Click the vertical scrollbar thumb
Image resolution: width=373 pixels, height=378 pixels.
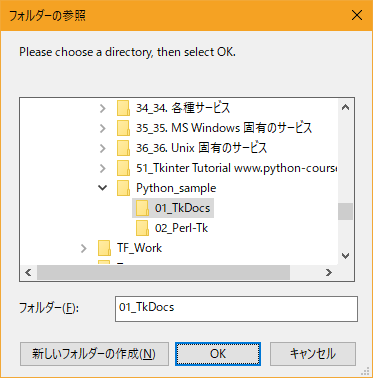(346, 212)
